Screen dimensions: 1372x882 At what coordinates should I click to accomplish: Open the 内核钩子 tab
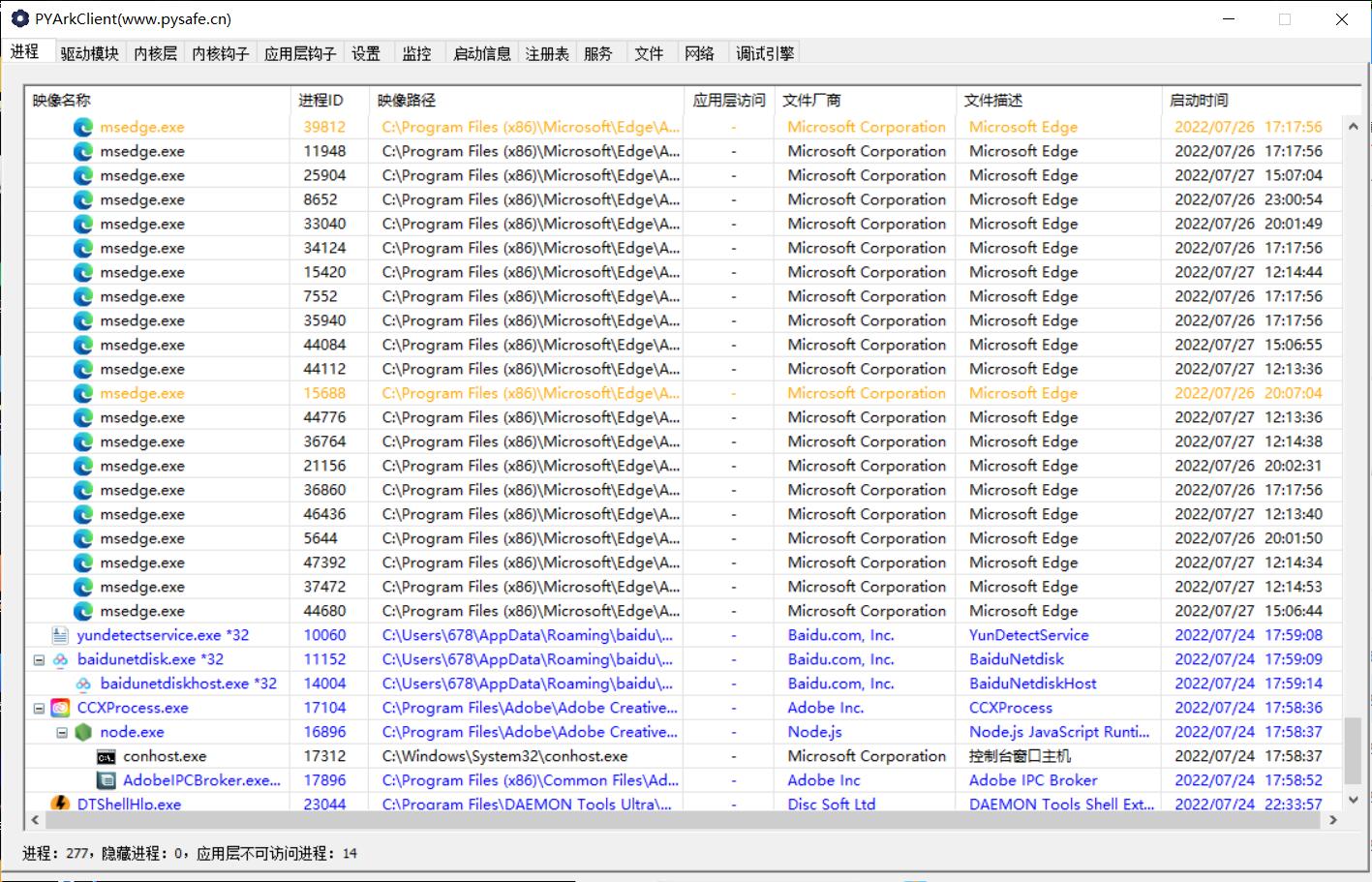(x=220, y=54)
